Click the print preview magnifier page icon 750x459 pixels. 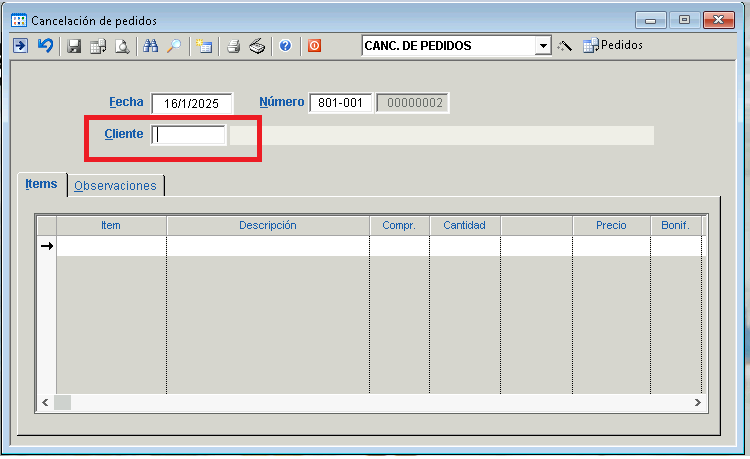pyautogui.click(x=122, y=46)
